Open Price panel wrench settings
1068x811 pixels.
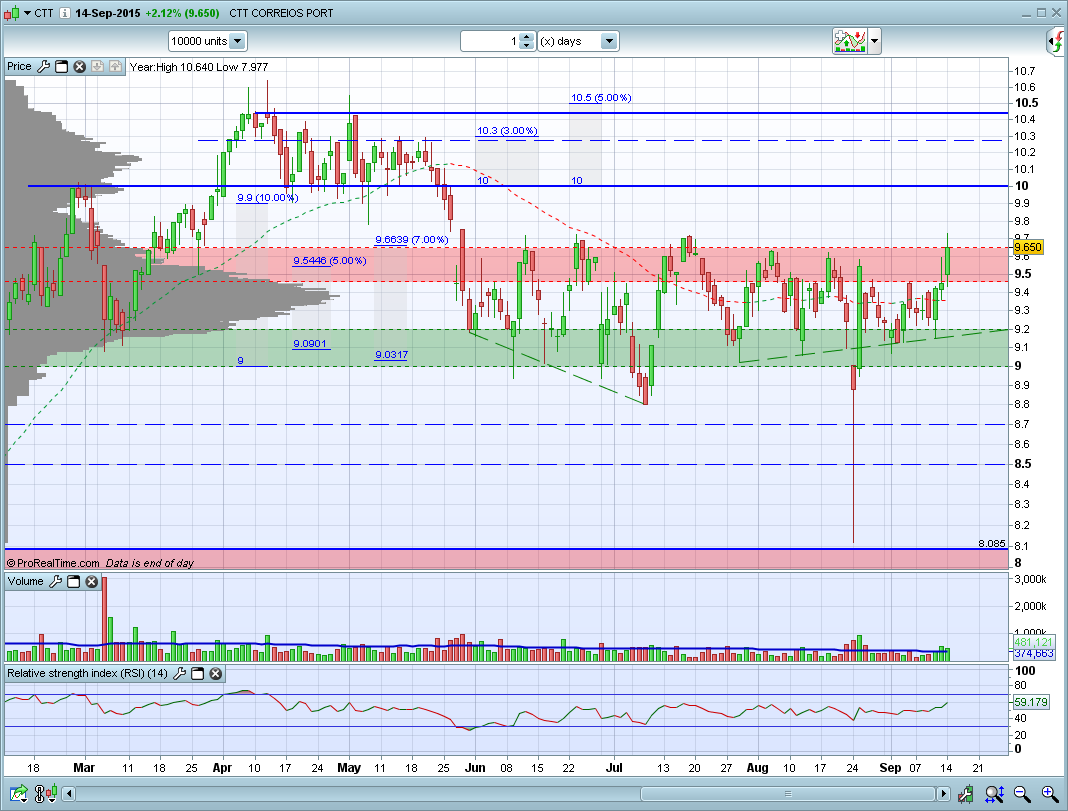click(x=43, y=67)
